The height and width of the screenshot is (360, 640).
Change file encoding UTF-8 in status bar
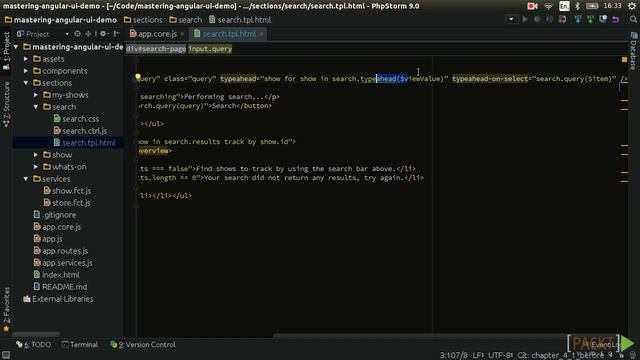(x=500, y=355)
